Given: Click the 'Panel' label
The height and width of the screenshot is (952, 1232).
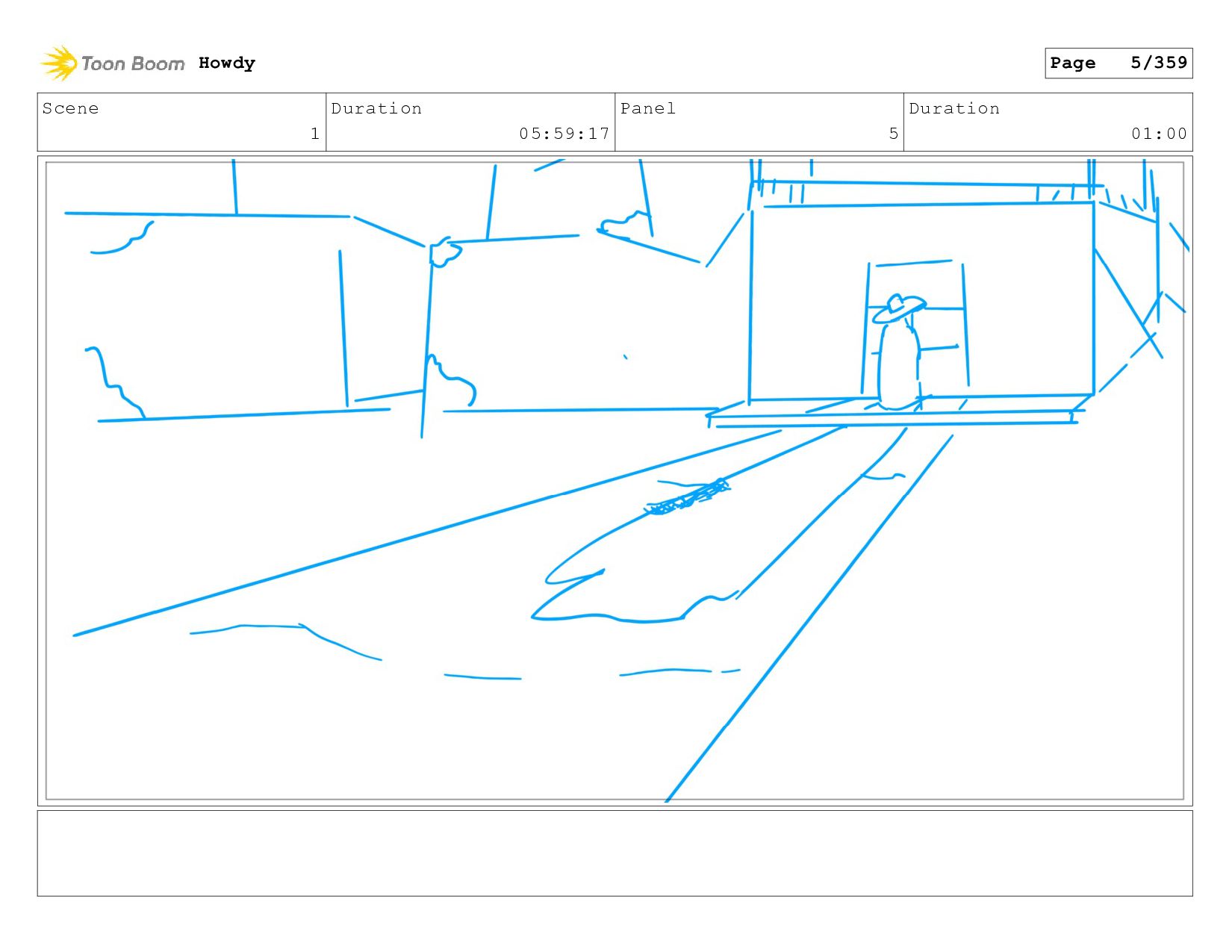Looking at the screenshot, I should coord(648,108).
